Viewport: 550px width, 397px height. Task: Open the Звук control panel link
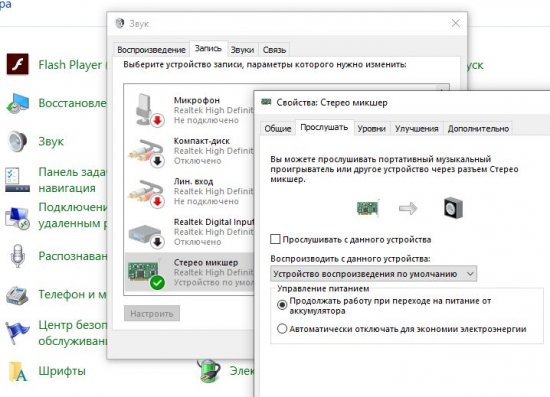(x=51, y=141)
